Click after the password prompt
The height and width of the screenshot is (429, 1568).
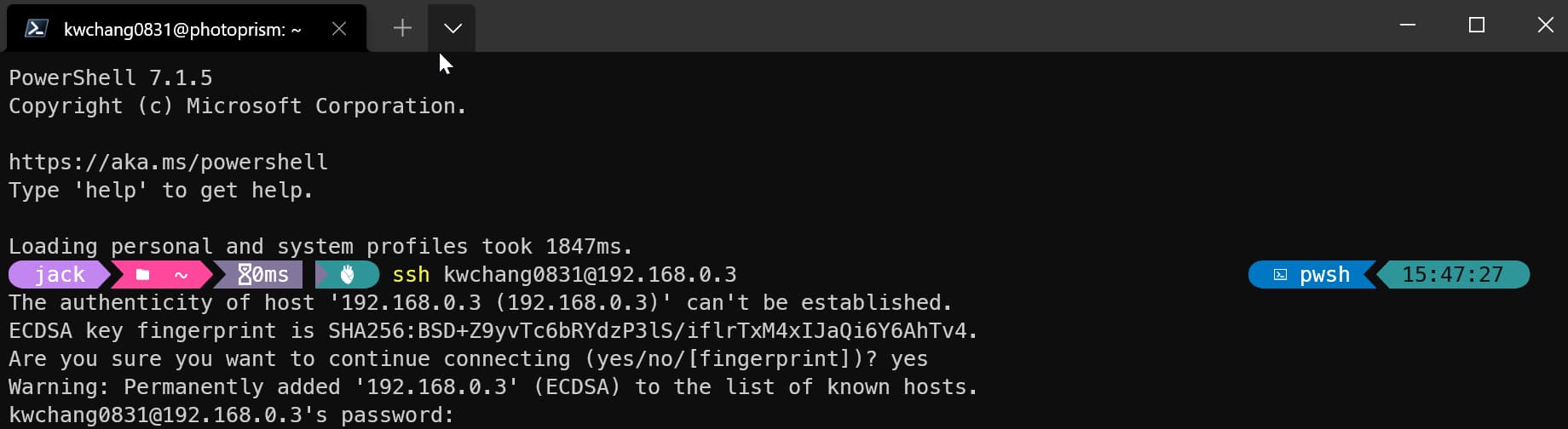click(464, 415)
